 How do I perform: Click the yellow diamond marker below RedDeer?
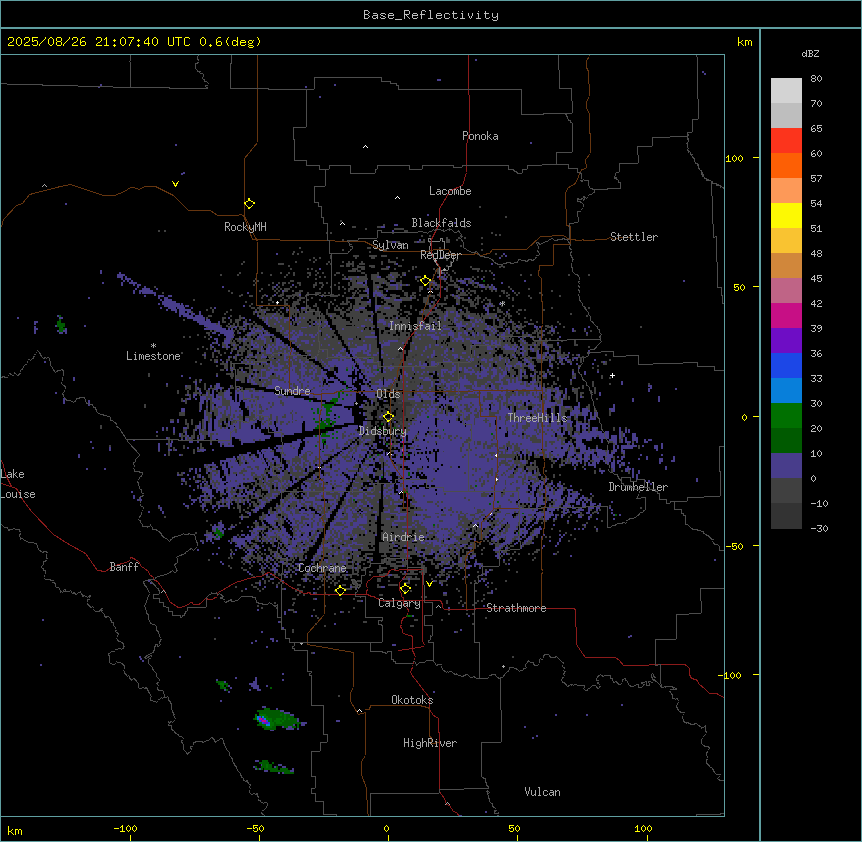[426, 281]
